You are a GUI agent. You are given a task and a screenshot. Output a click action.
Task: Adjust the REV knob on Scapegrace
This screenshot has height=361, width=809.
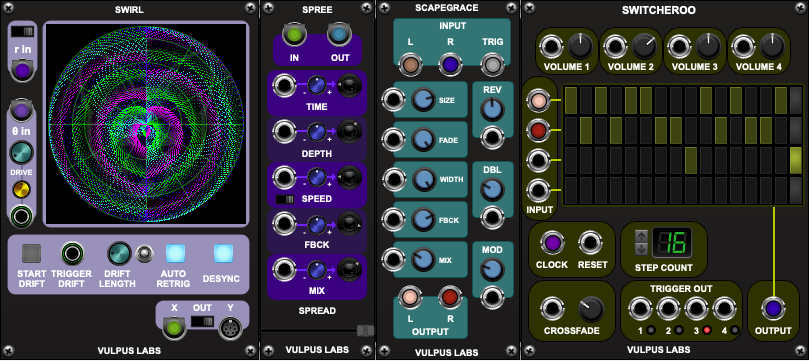click(x=492, y=109)
